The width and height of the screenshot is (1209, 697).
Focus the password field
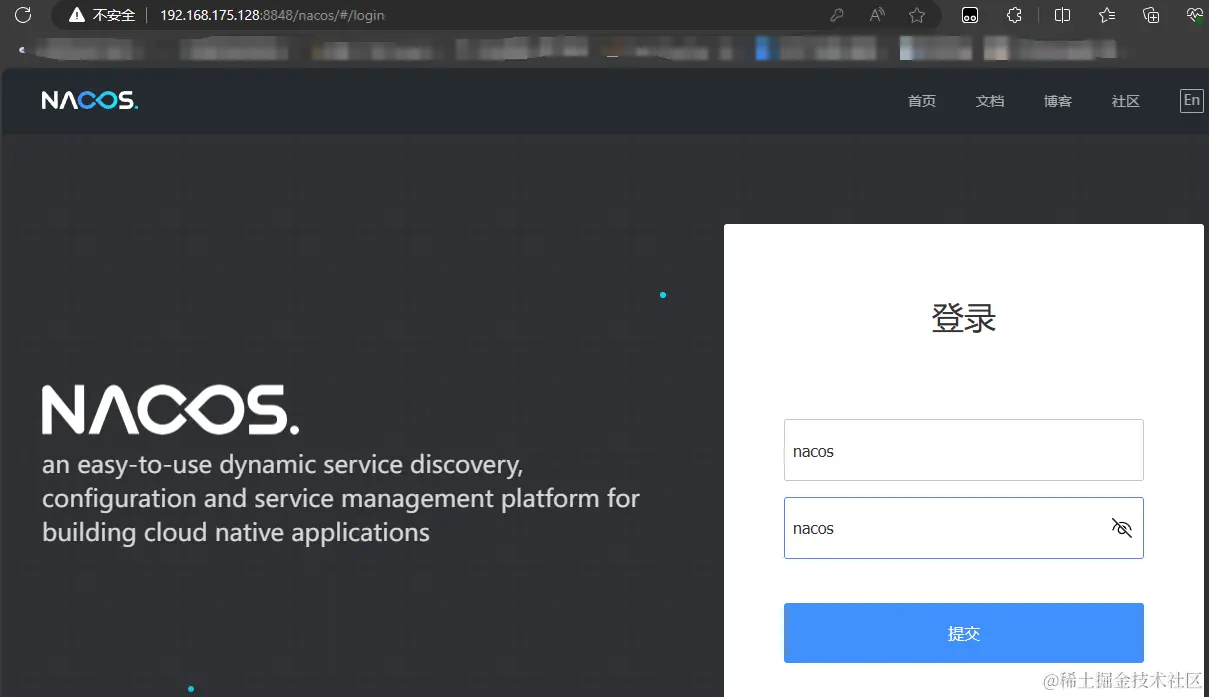point(964,528)
